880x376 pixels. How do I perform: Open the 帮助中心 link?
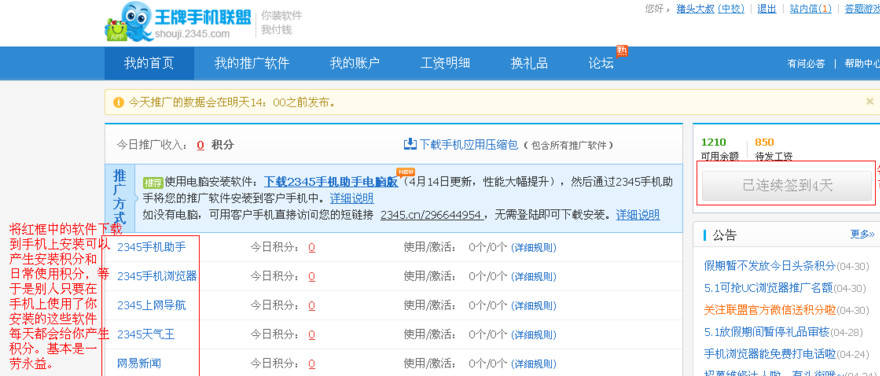(x=862, y=63)
